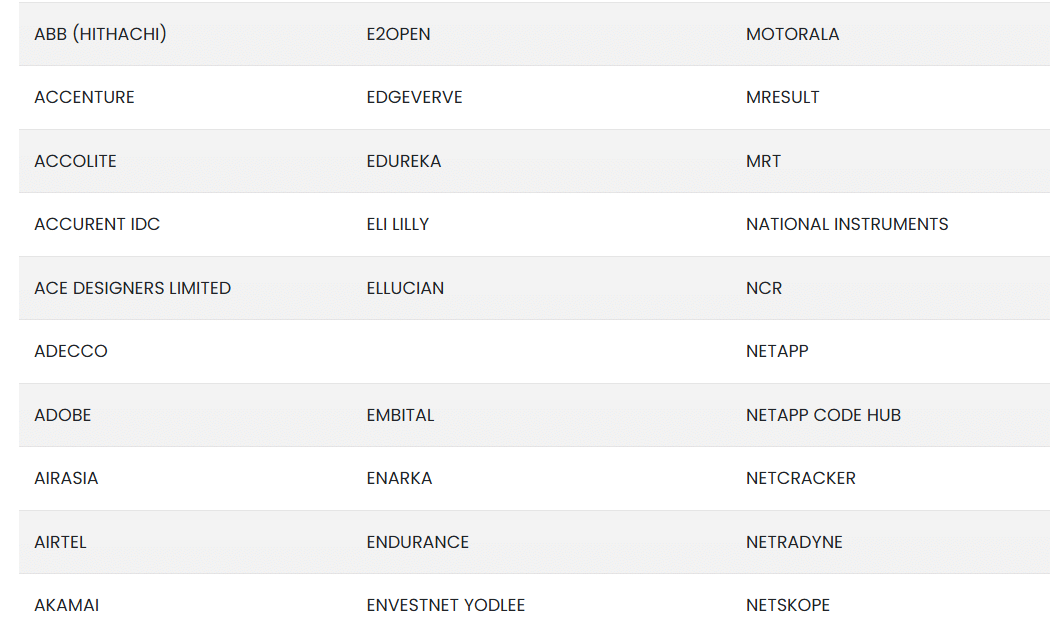Click EMBITAL in the table
Screen dimensions: 1063x628
(400, 415)
